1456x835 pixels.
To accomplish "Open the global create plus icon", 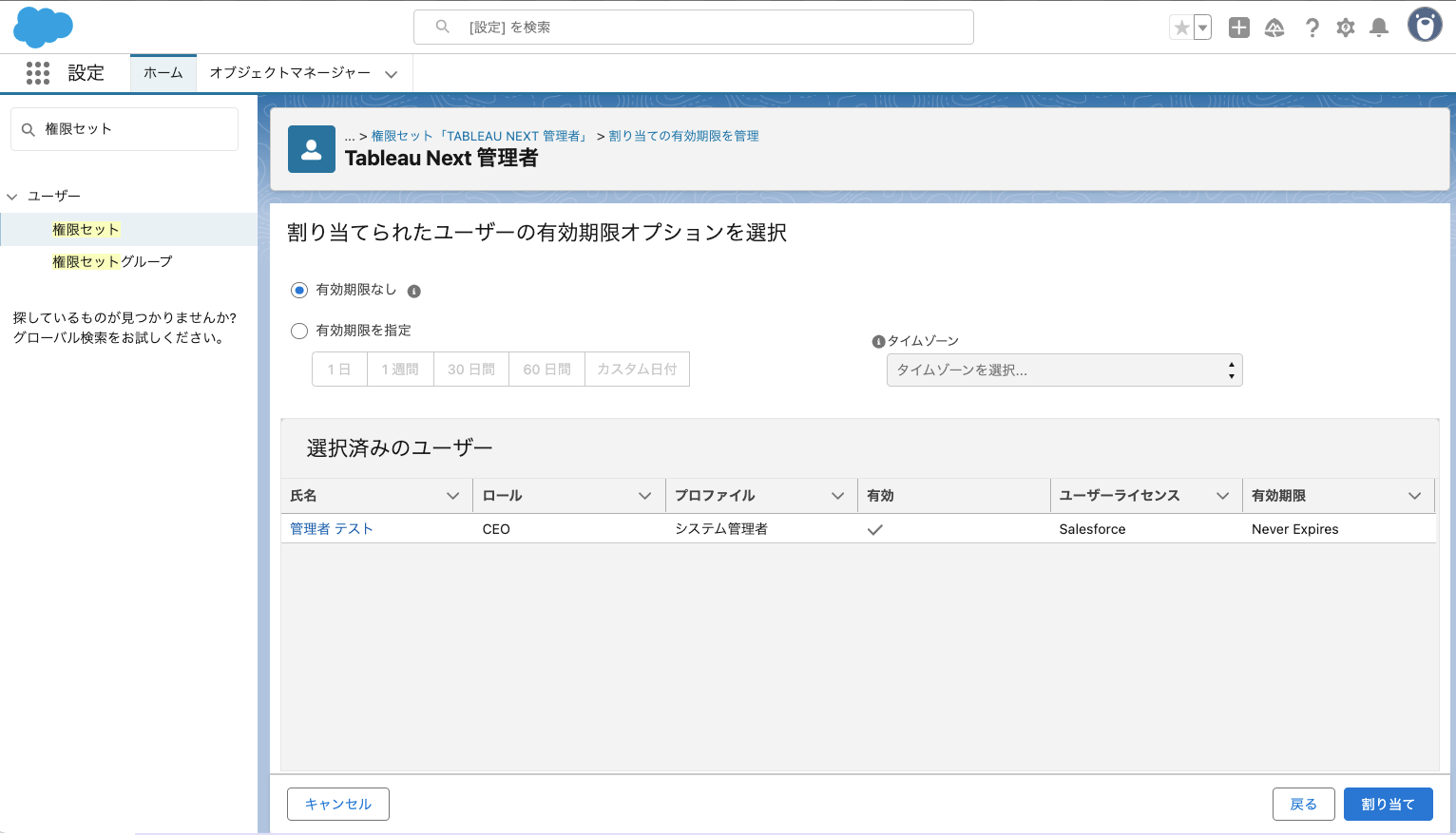I will (1238, 28).
